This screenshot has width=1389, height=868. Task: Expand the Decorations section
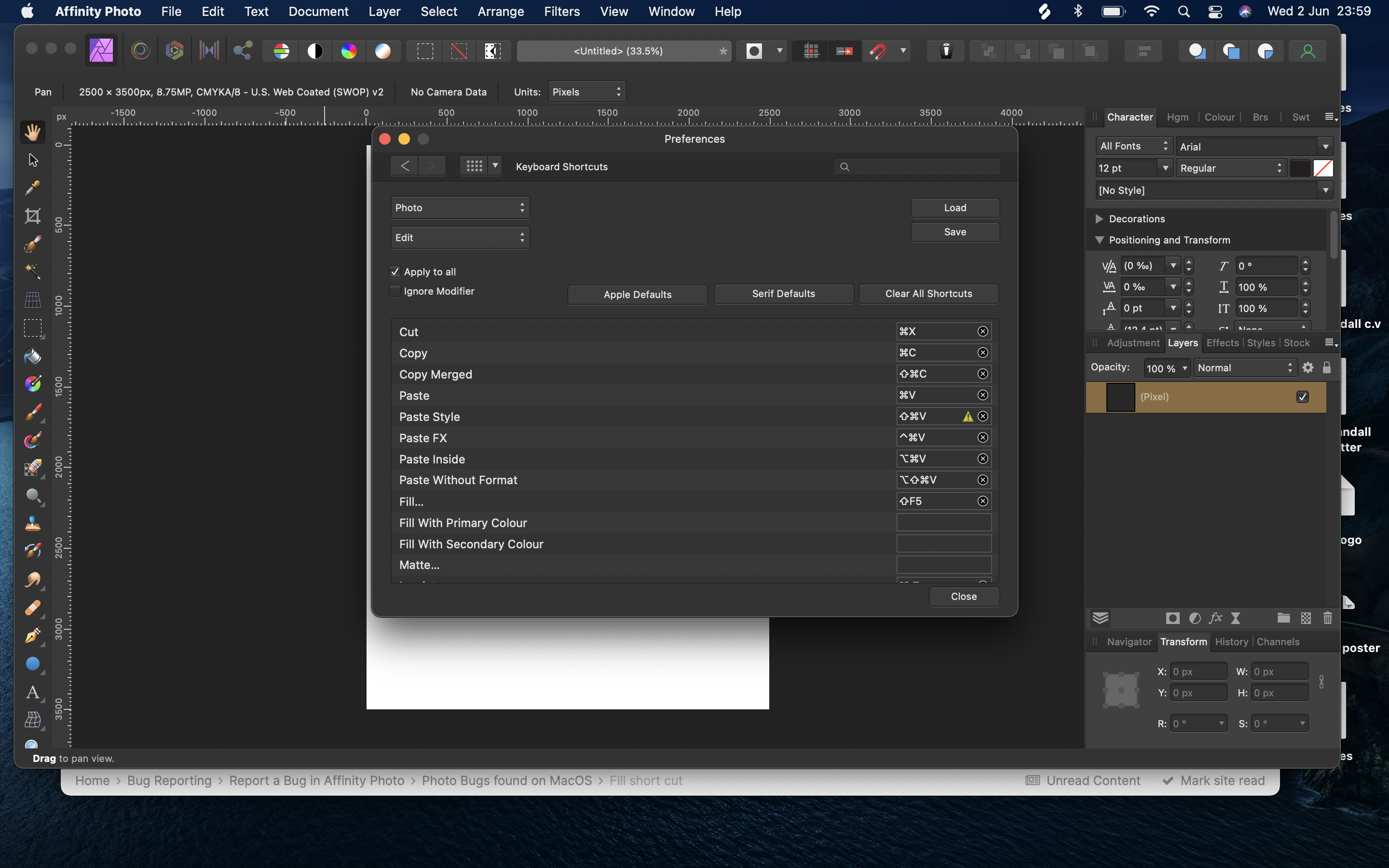1099,219
